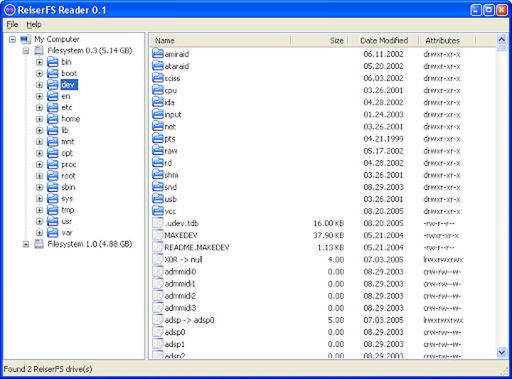Open the File menu
The width and height of the screenshot is (512, 379).
(12, 24)
